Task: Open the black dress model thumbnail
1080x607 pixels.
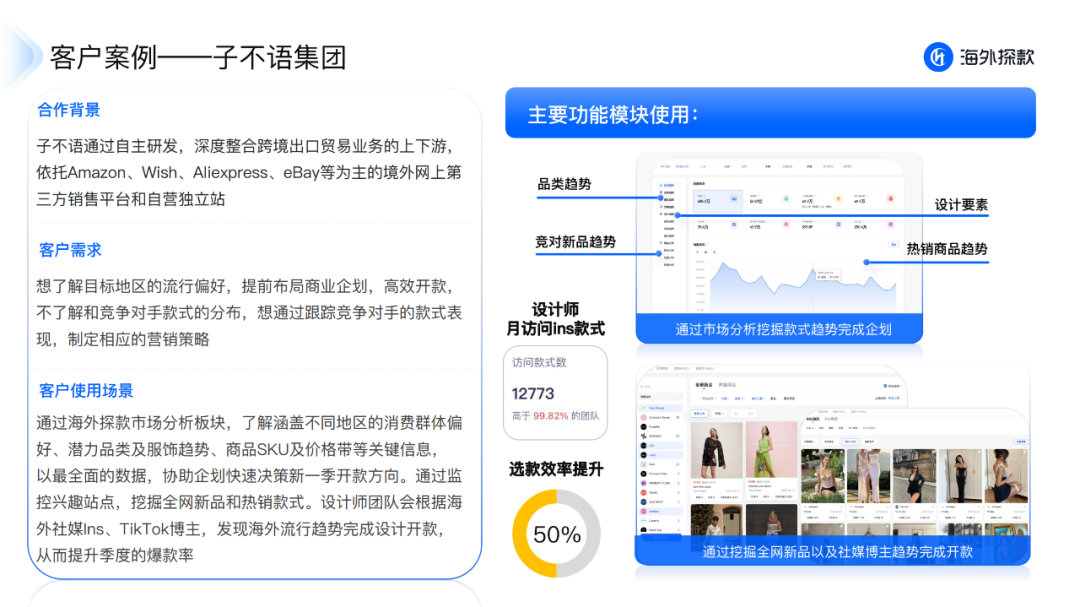Action: coord(716,451)
